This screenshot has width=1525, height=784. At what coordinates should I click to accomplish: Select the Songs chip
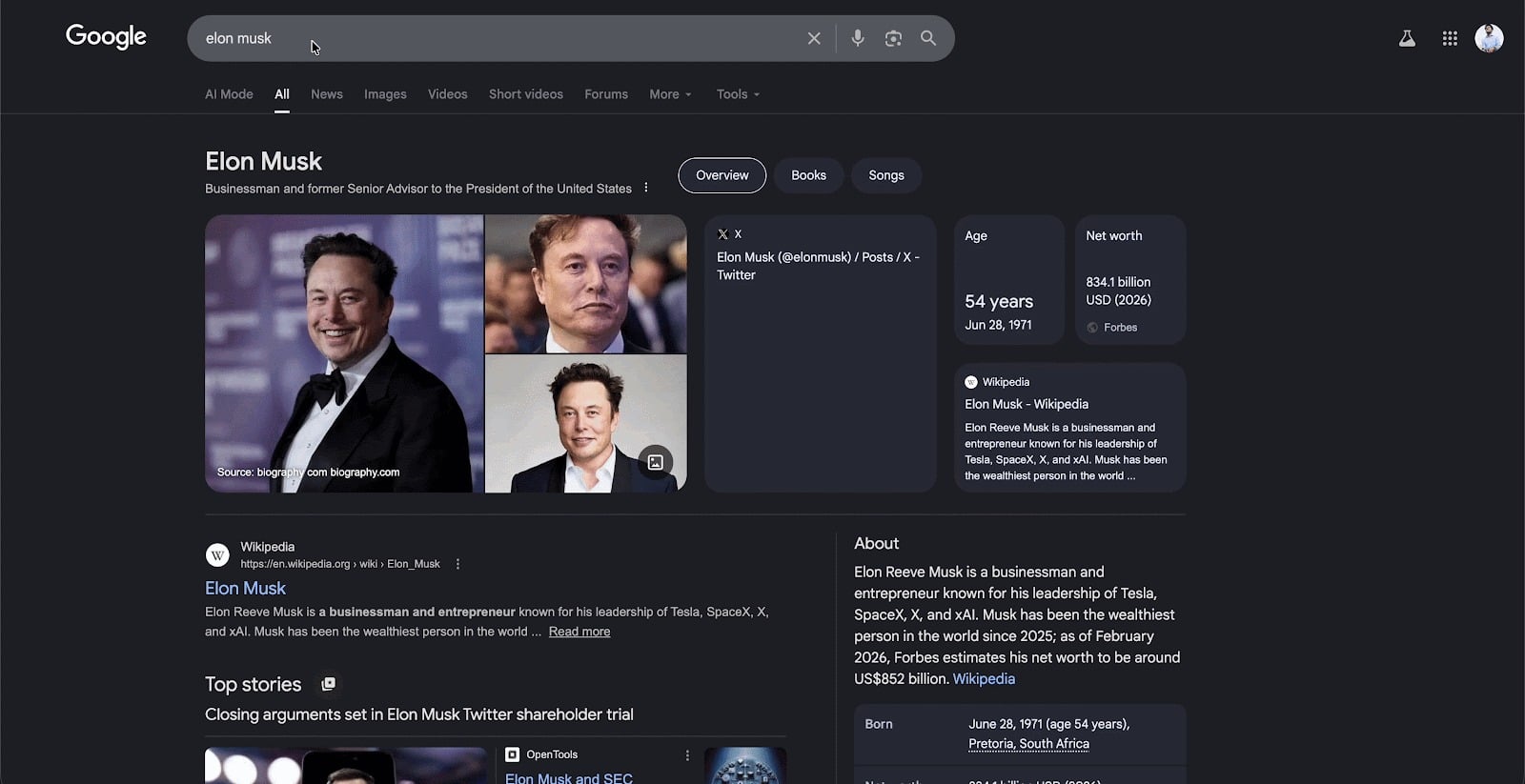coord(886,175)
